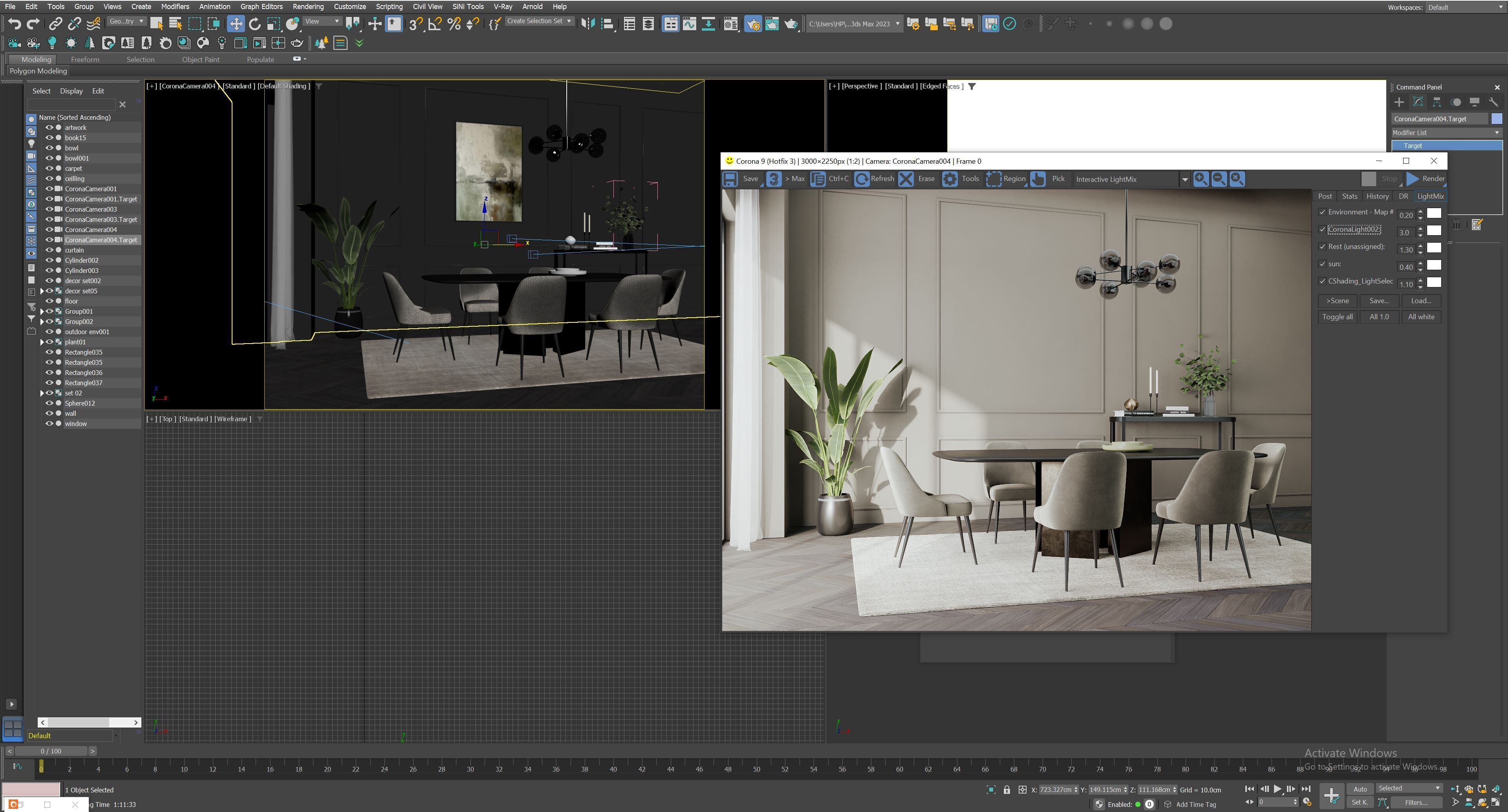The width and height of the screenshot is (1508, 812).
Task: Click the >Scene LightMix button
Action: click(1337, 301)
